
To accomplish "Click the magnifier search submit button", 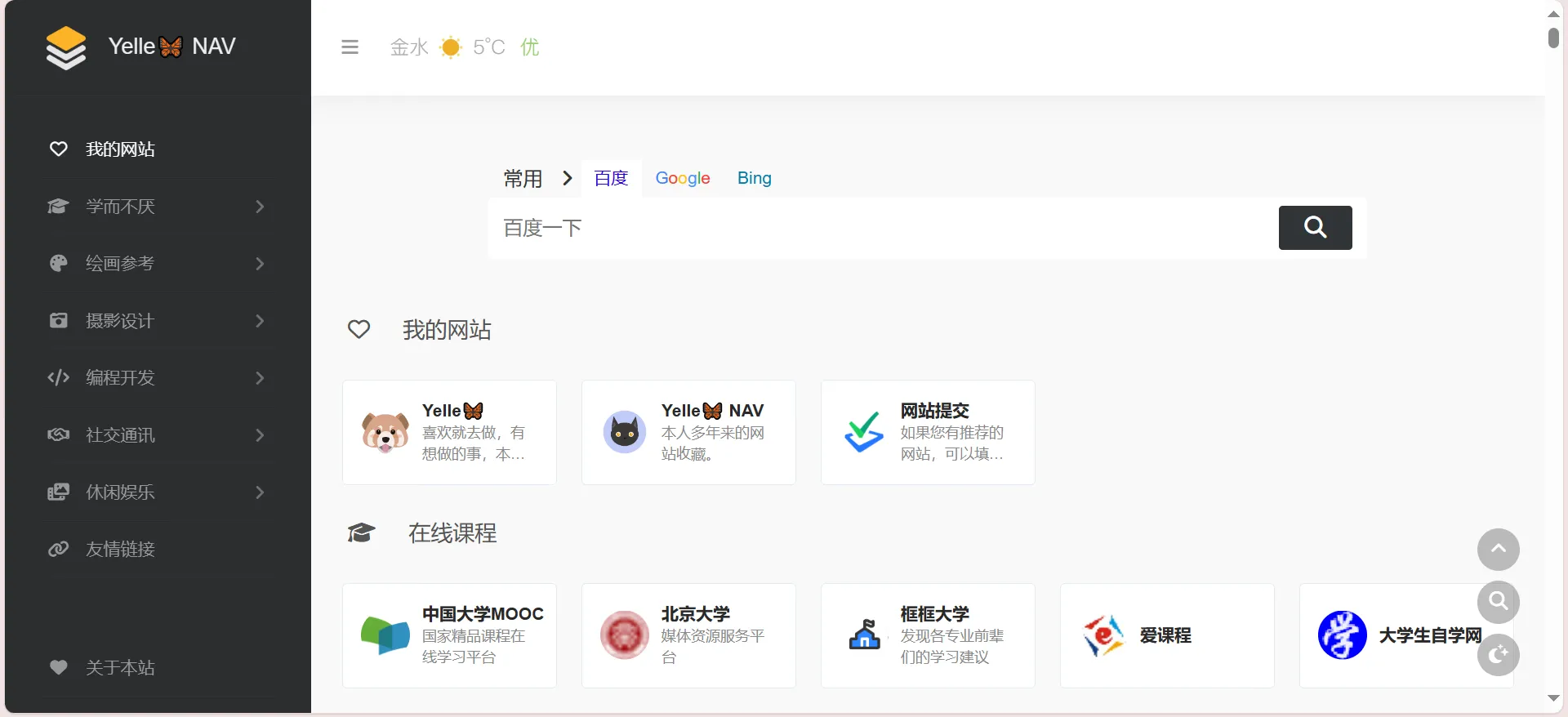I will click(1315, 228).
